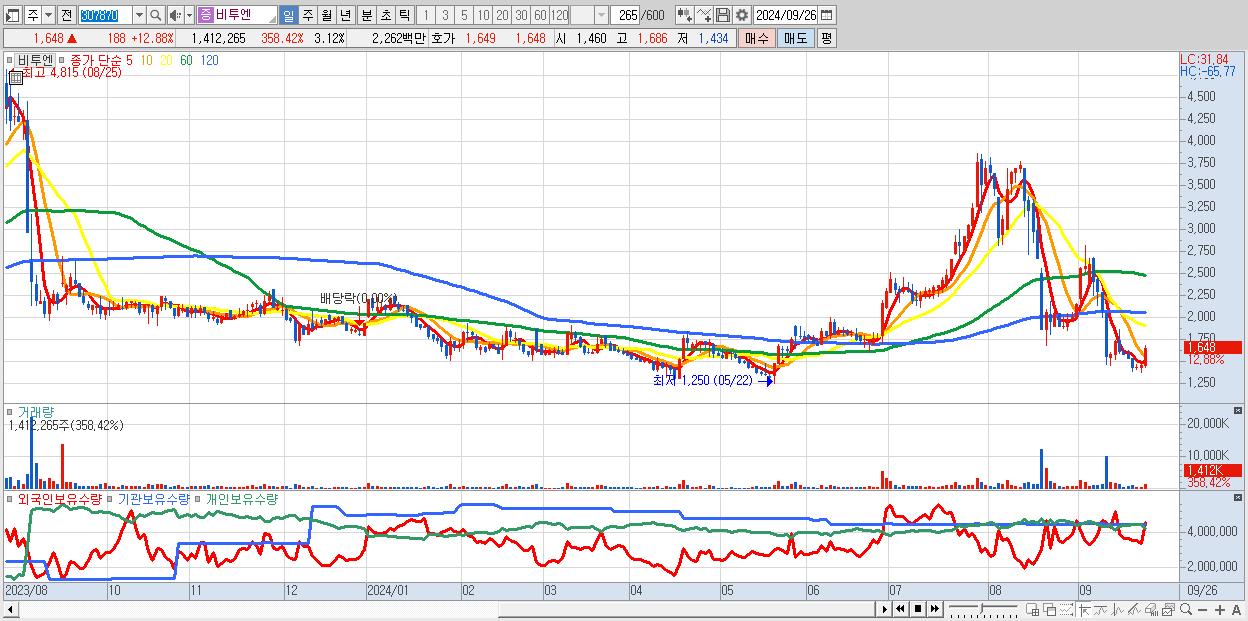Select the 일 daily period toggle
The image size is (1248, 621).
coord(288,15)
